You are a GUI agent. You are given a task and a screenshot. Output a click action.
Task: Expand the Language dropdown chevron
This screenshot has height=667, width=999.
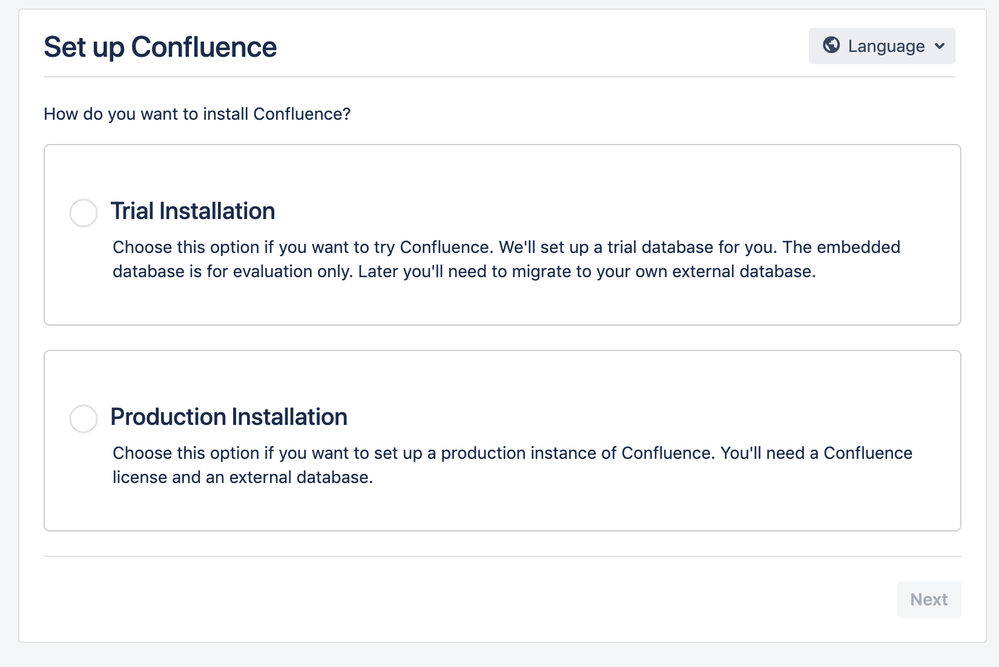tap(939, 46)
